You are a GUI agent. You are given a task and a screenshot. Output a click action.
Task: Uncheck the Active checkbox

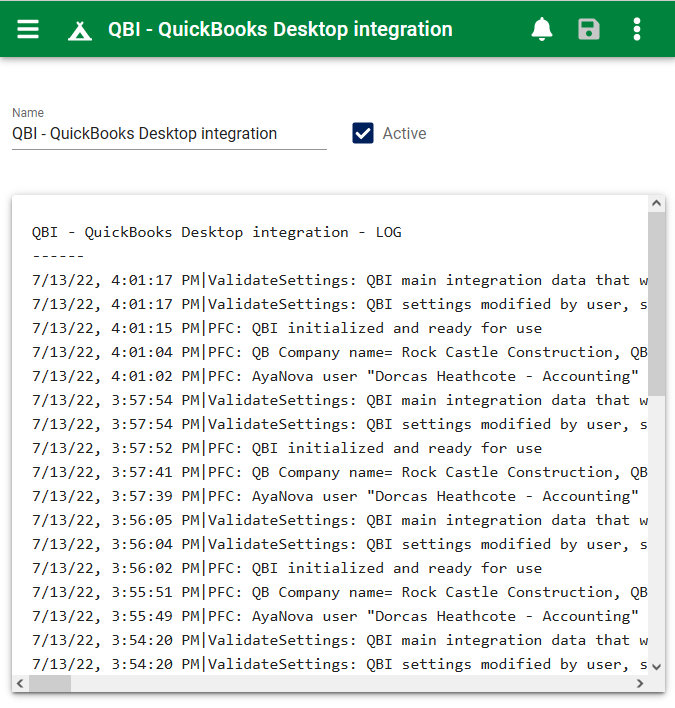pos(363,133)
